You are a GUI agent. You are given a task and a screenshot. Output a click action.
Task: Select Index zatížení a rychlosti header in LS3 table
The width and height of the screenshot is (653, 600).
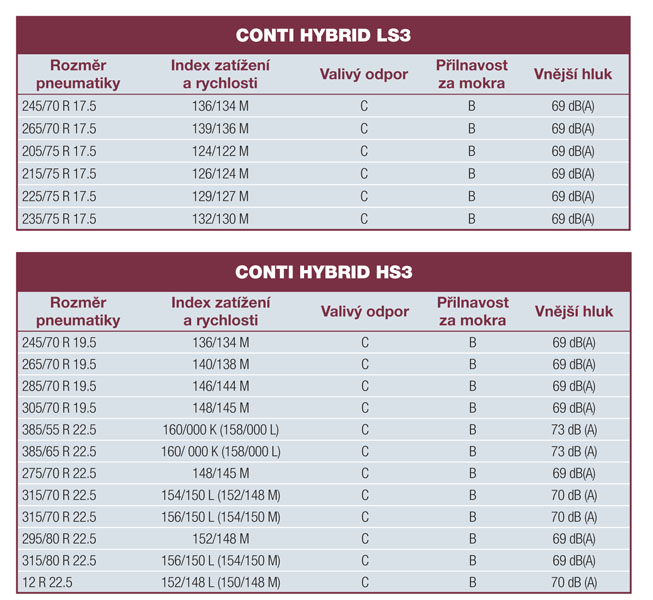pos(220,74)
